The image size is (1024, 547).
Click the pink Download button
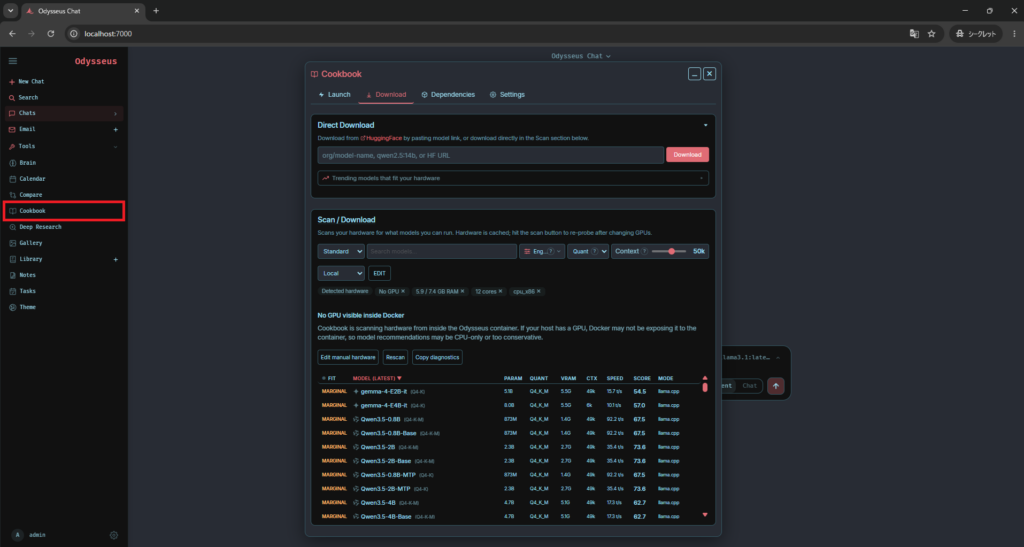click(x=687, y=155)
